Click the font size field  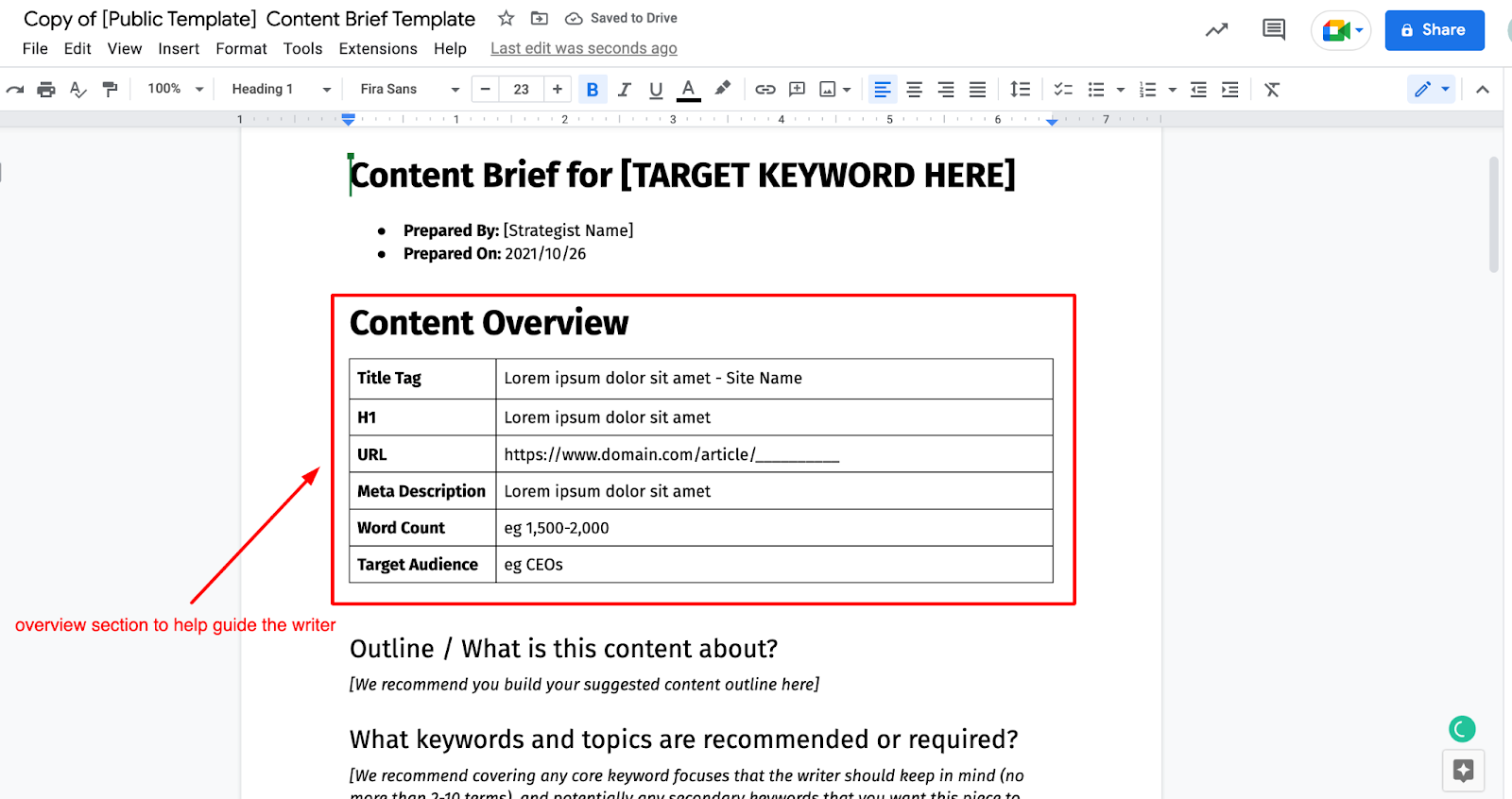pos(522,89)
